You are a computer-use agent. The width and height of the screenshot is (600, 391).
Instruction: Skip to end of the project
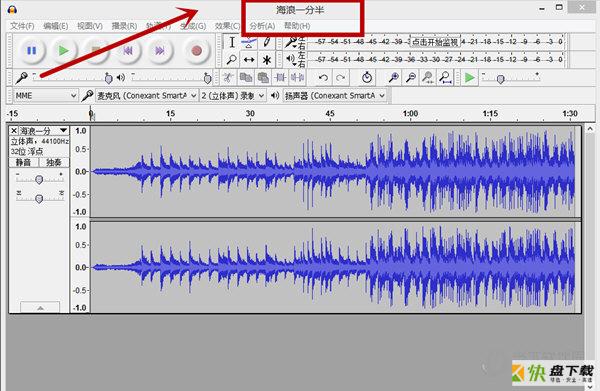pos(160,51)
